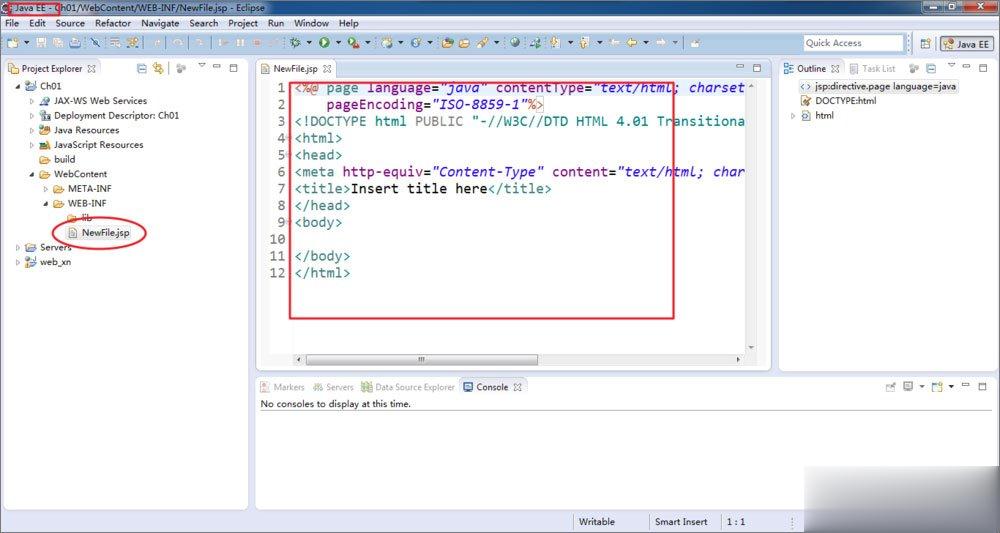Image resolution: width=1000 pixels, height=533 pixels.
Task: Click the Save All toolbar icon
Action: tap(58, 43)
